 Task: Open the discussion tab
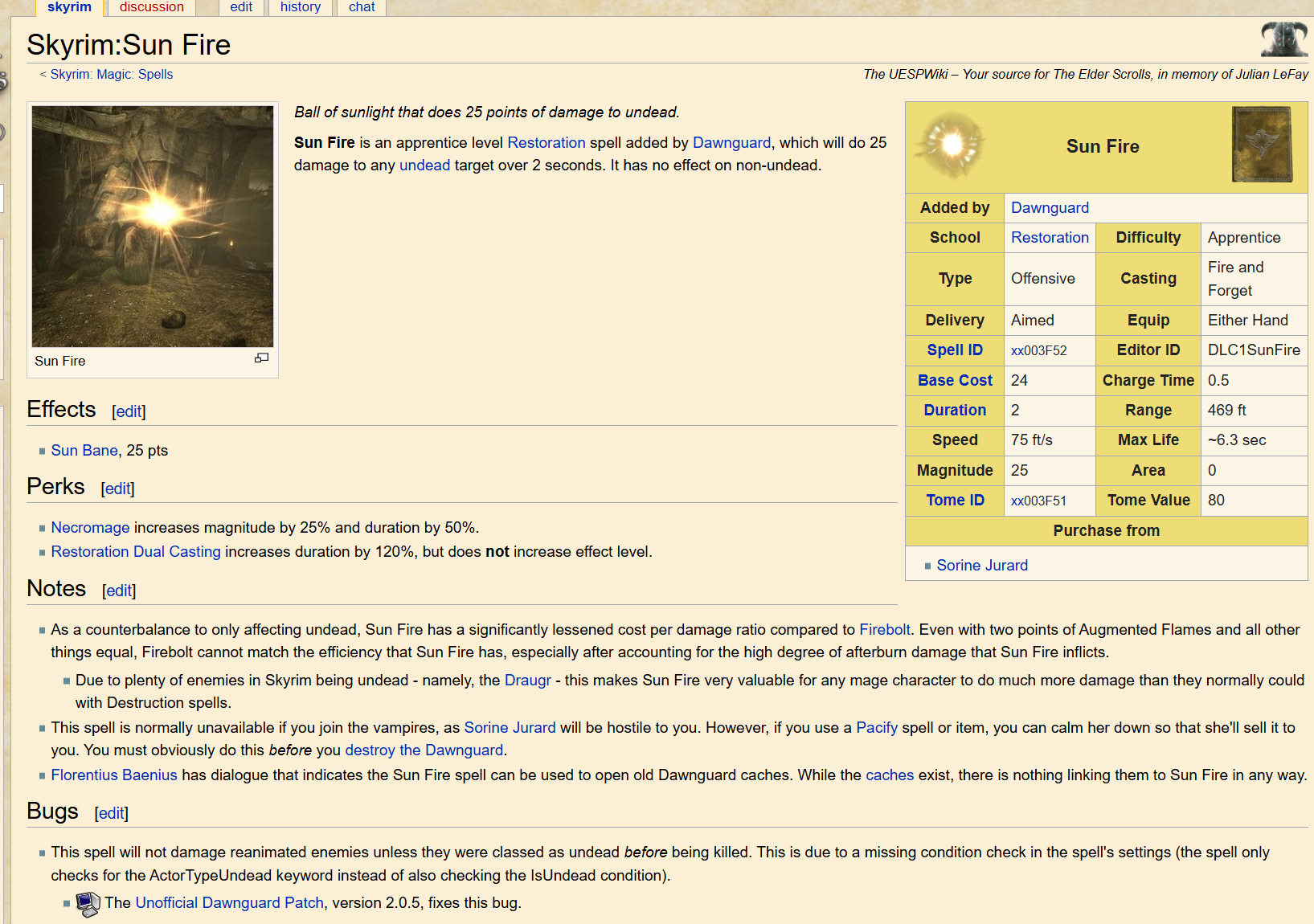tap(152, 7)
